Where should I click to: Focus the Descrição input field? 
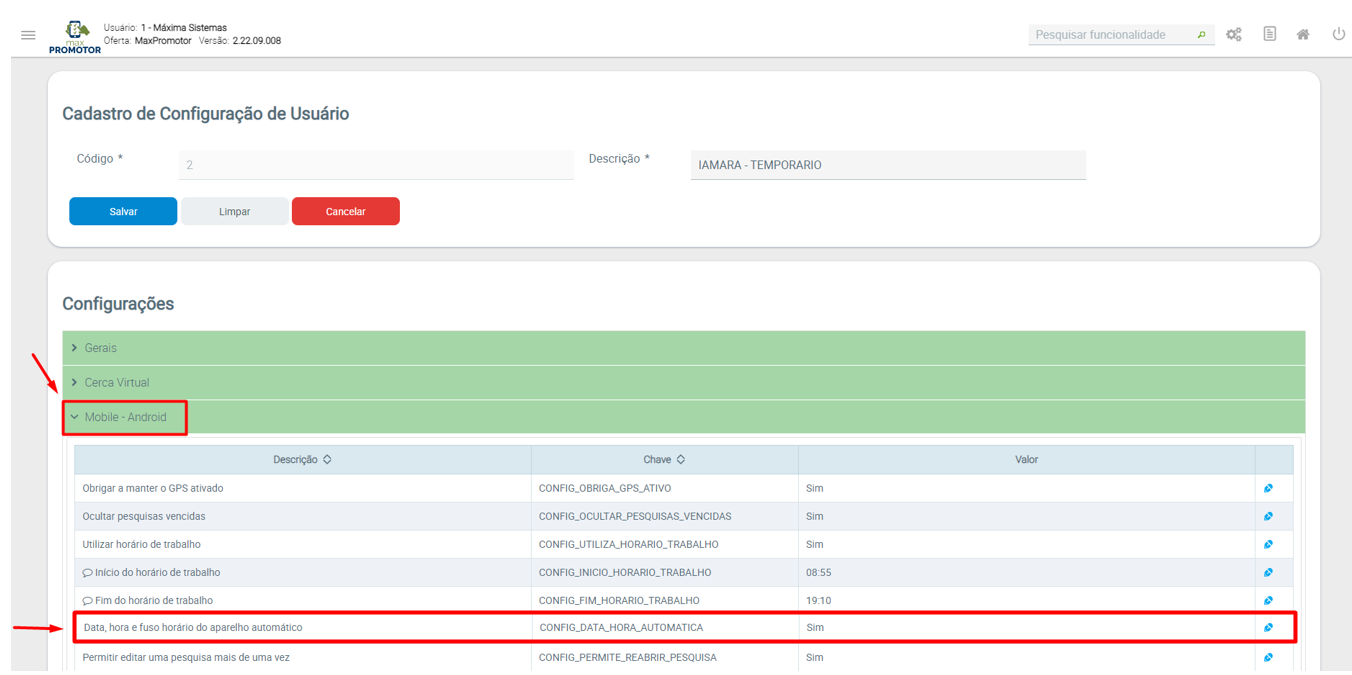887,165
